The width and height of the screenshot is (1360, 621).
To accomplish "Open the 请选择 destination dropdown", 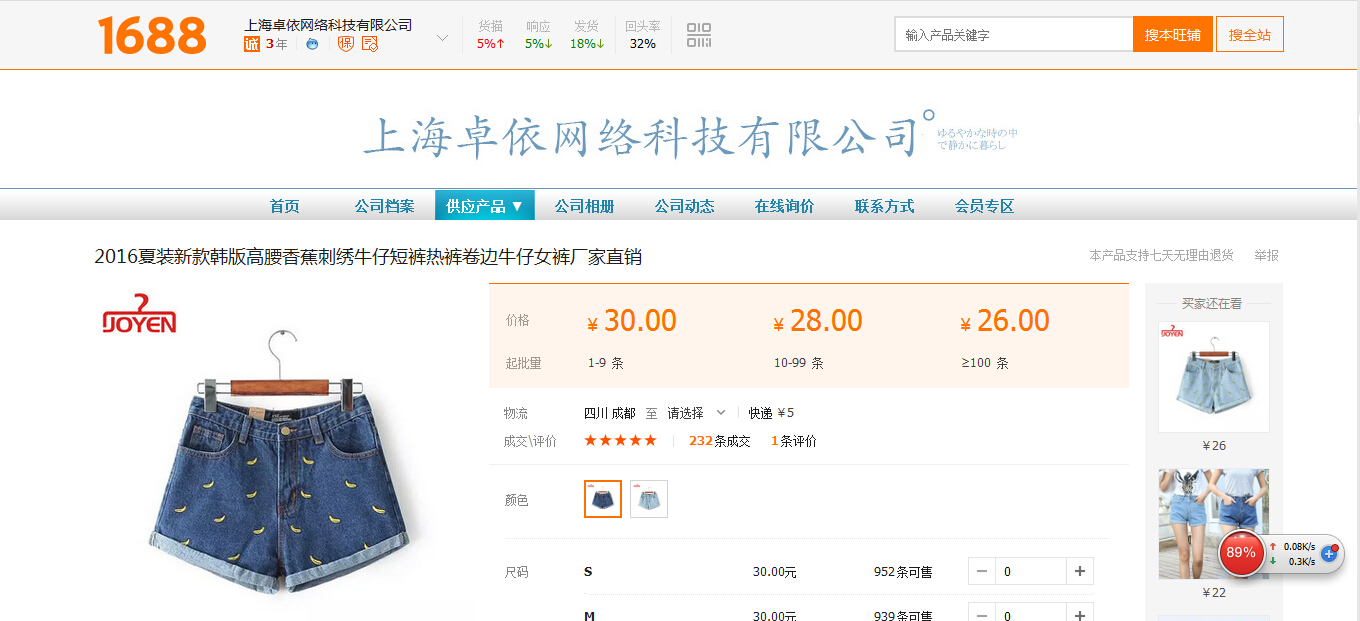I will point(696,413).
